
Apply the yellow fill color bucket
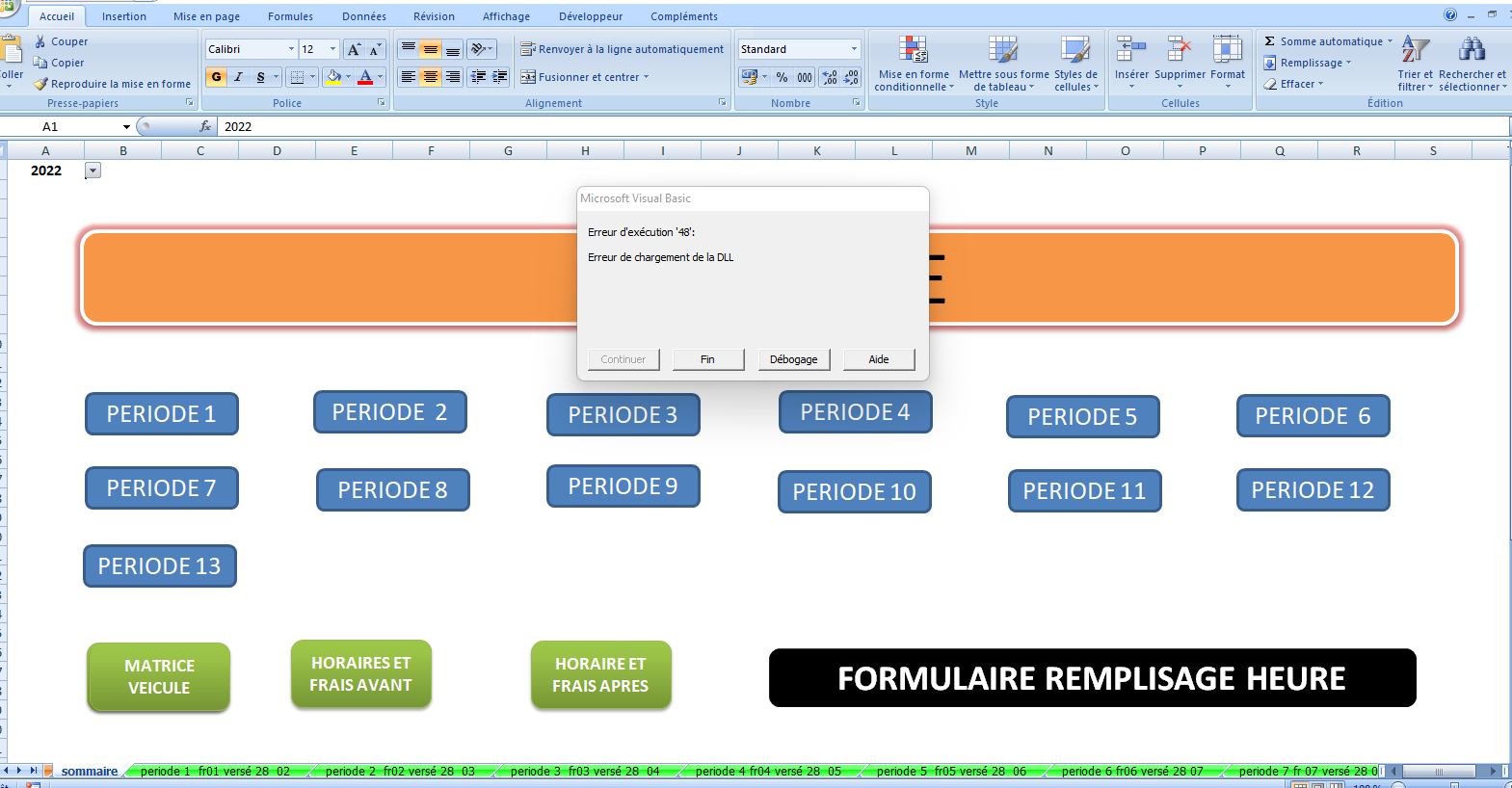click(x=333, y=77)
